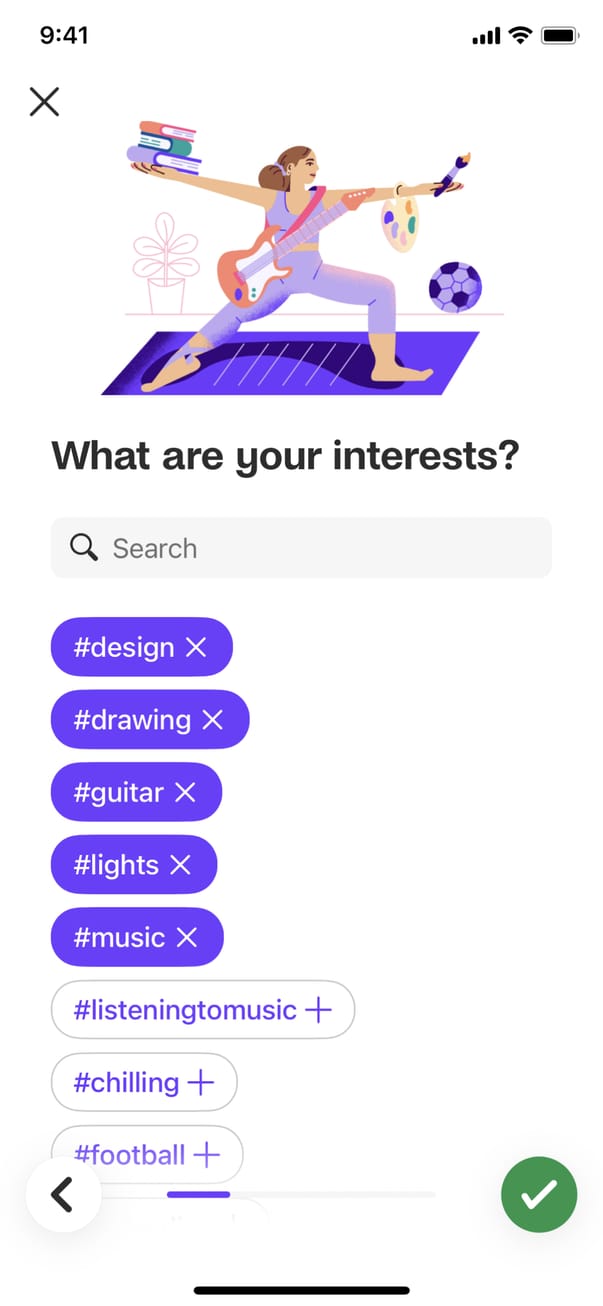Confirm selection with the green checkmark button
This screenshot has height=1306, width=603.
point(539,1193)
